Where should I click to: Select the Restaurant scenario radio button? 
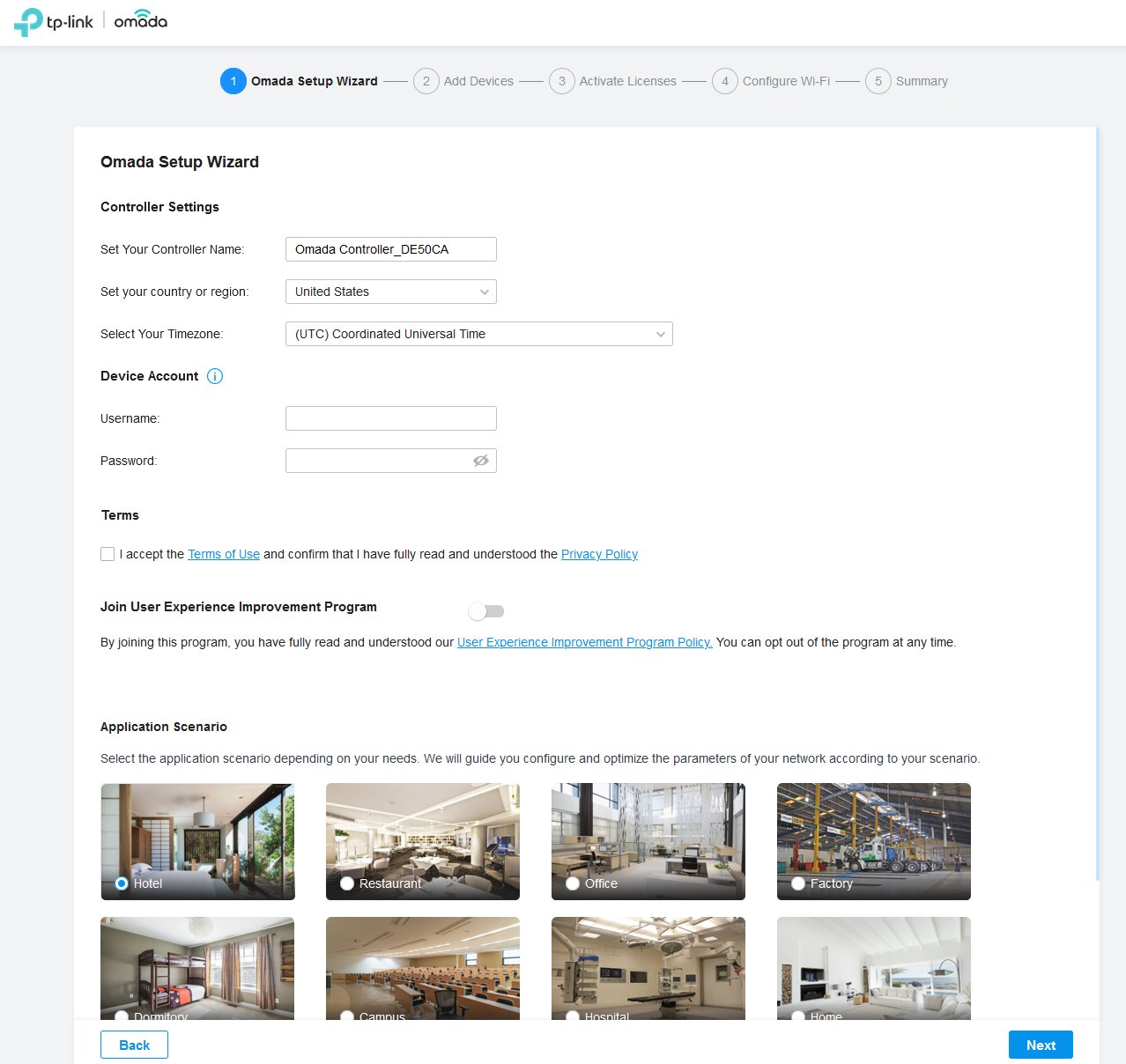click(347, 883)
